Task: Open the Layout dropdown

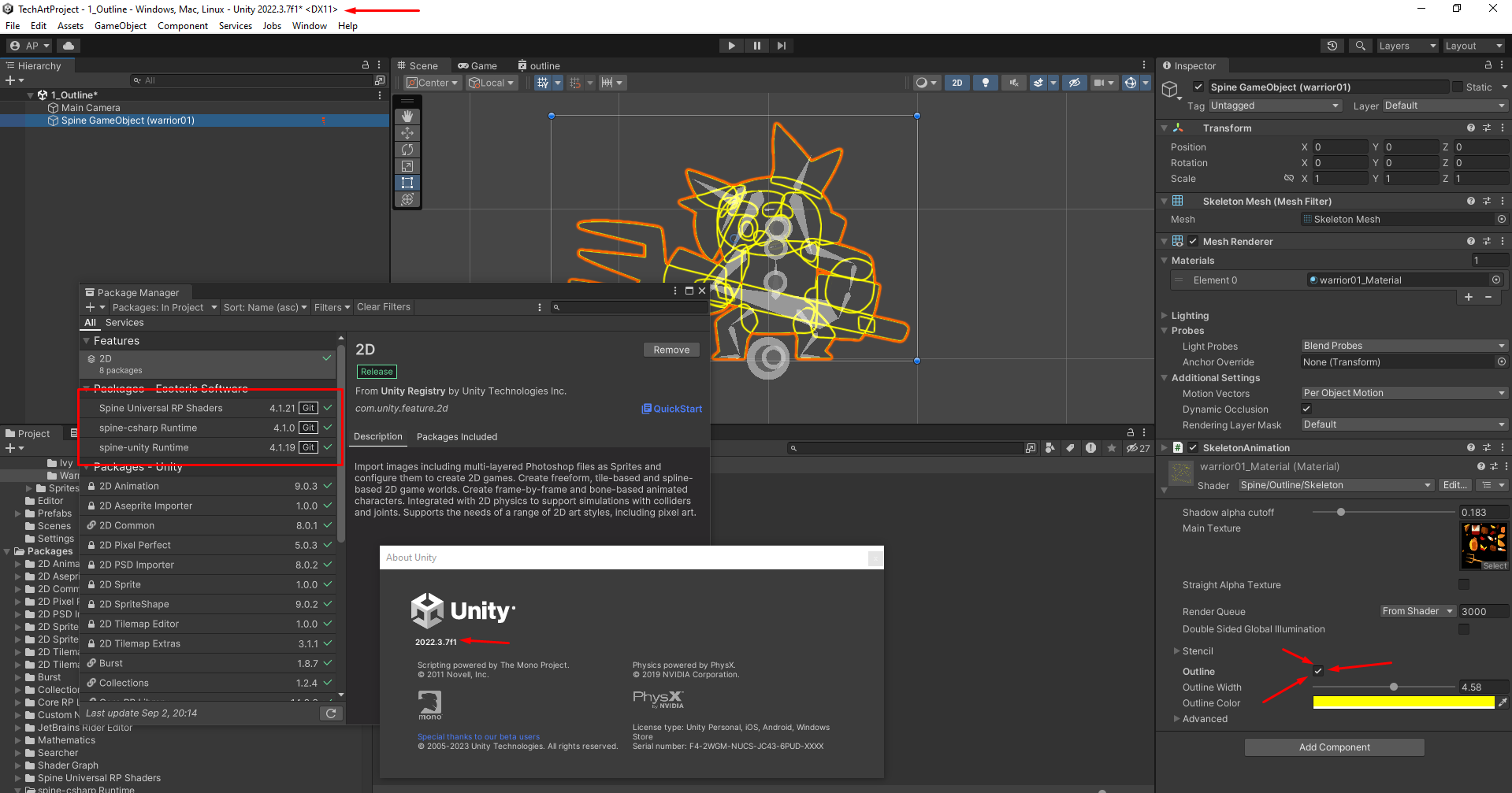Action: [1473, 46]
